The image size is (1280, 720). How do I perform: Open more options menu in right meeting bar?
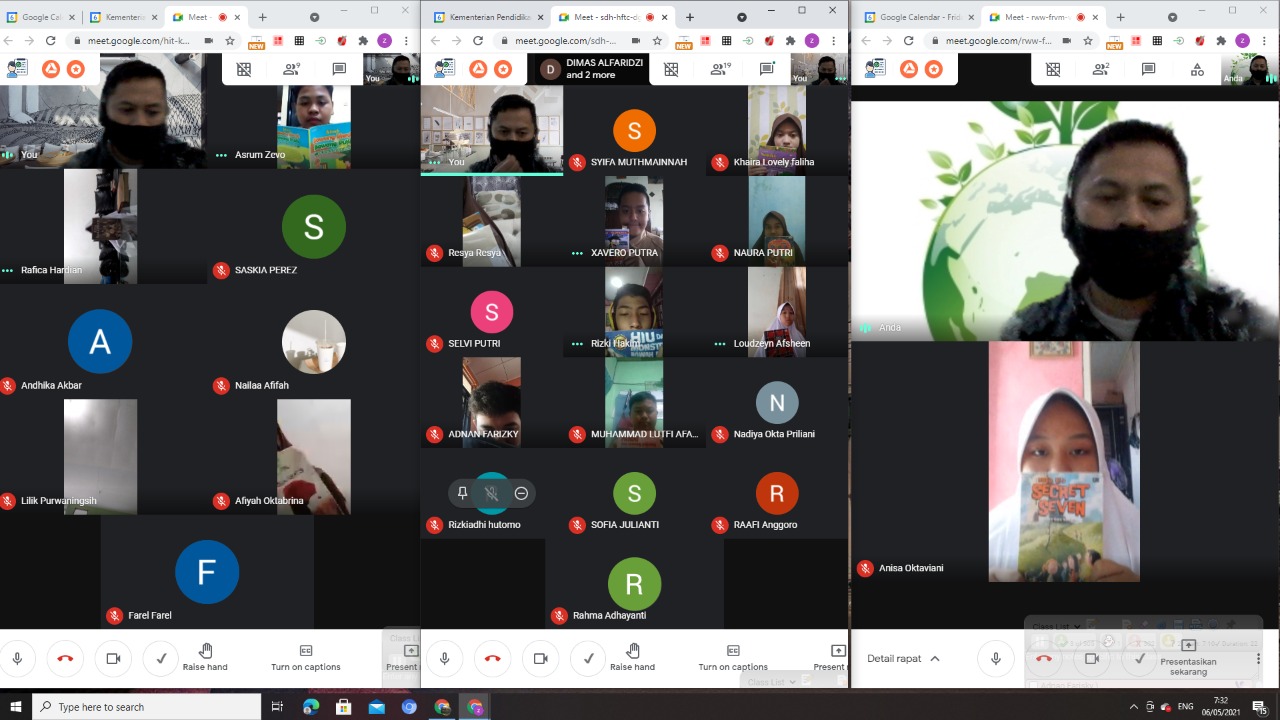tap(1258, 658)
